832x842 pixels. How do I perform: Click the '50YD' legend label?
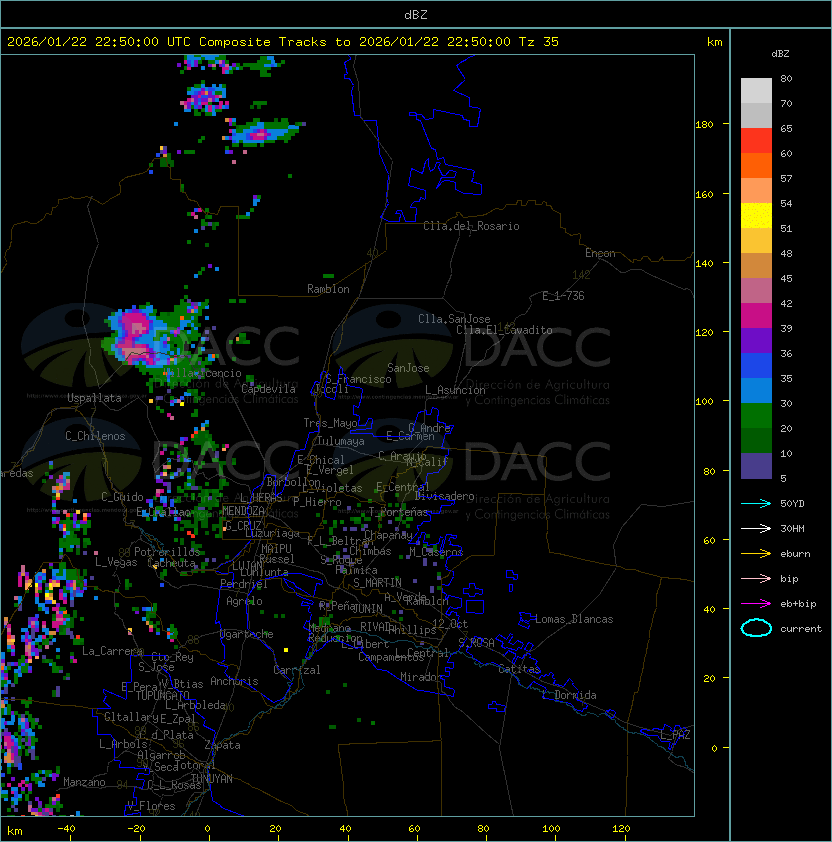click(792, 503)
